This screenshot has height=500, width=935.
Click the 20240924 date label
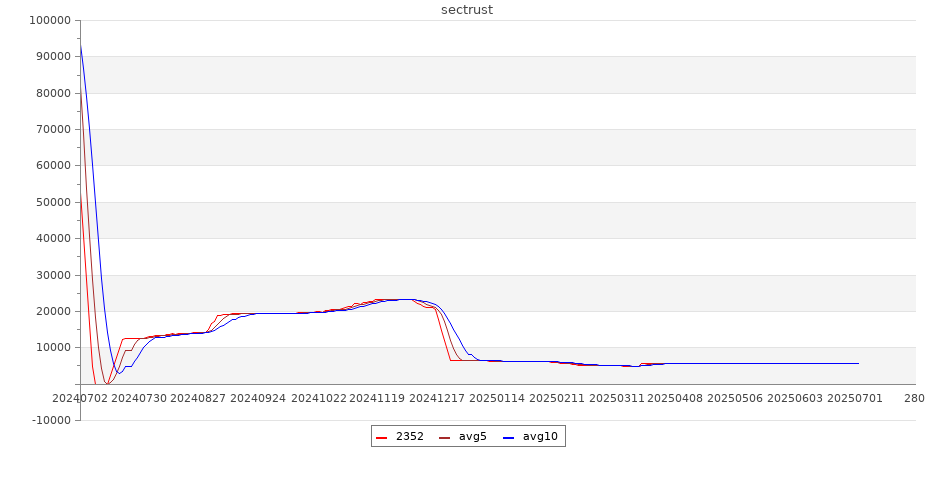(258, 398)
